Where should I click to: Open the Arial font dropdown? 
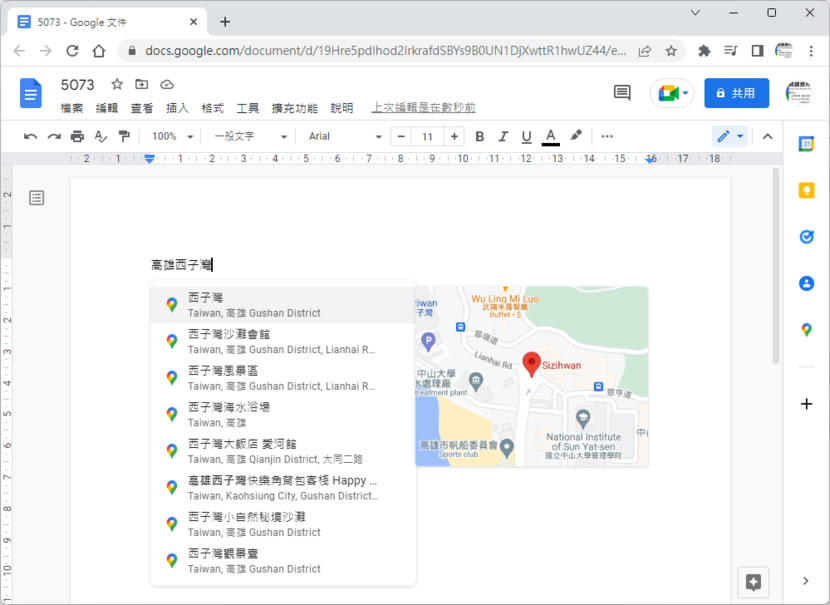(345, 137)
